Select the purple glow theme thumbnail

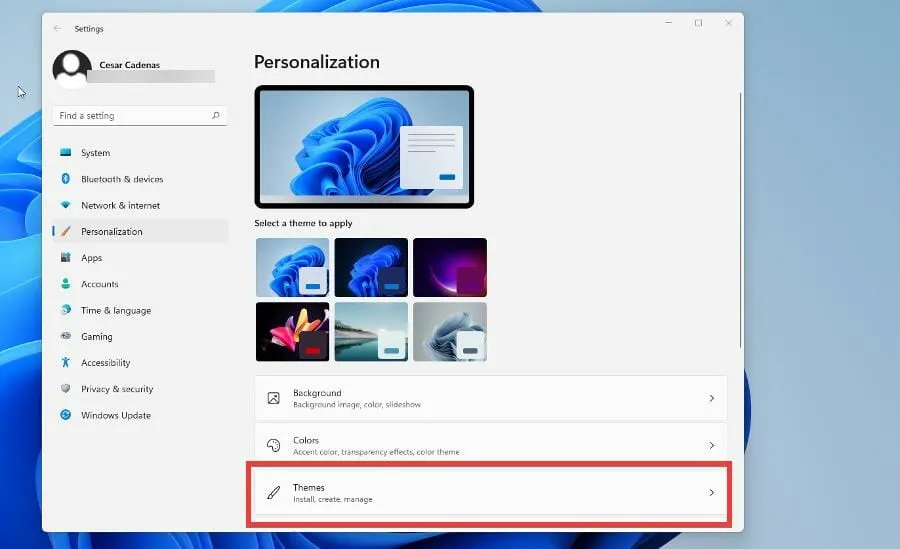tap(449, 267)
